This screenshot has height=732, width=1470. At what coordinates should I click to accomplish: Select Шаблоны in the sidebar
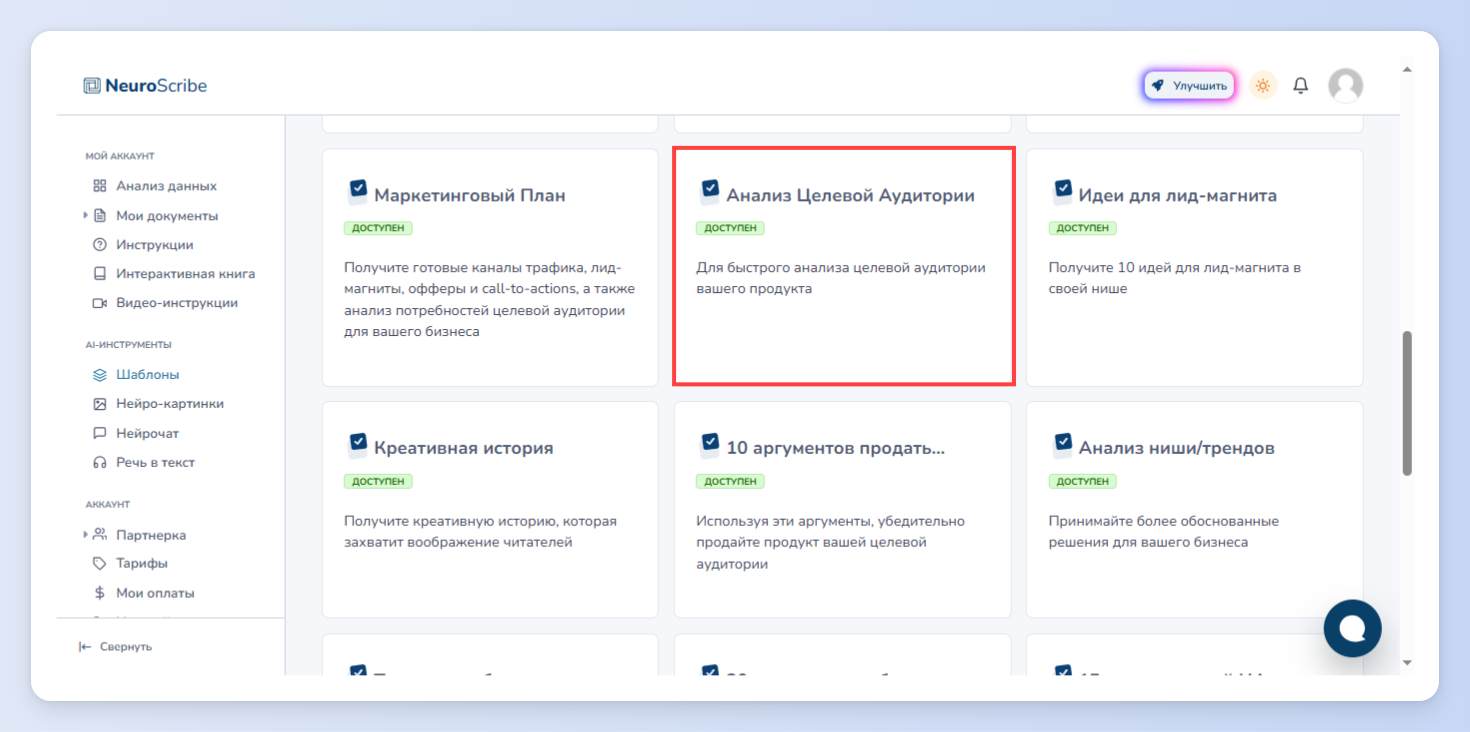[148, 375]
